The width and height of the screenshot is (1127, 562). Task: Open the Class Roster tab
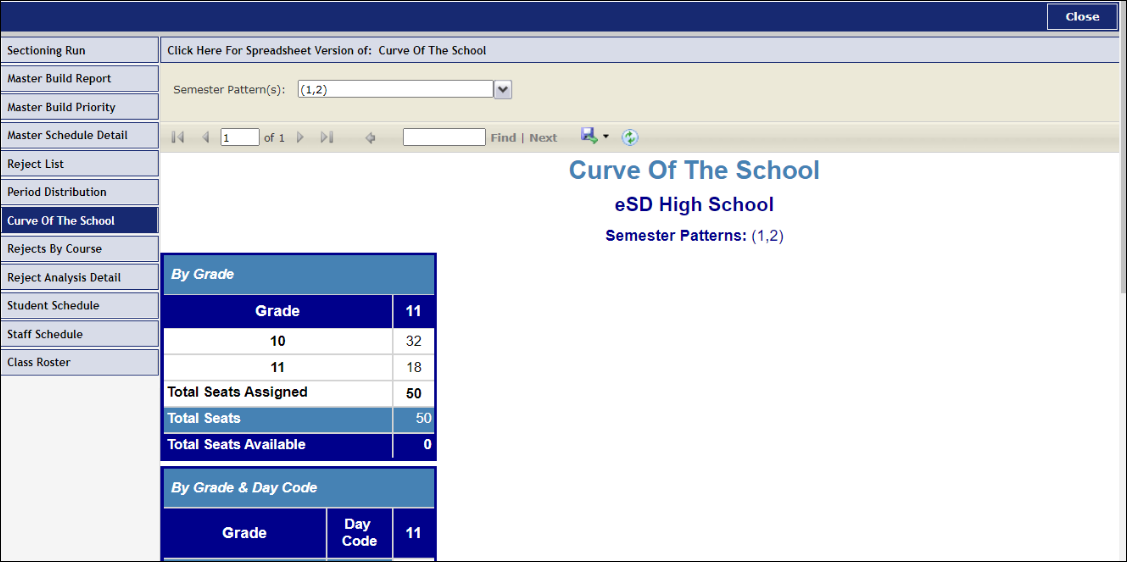click(80, 362)
